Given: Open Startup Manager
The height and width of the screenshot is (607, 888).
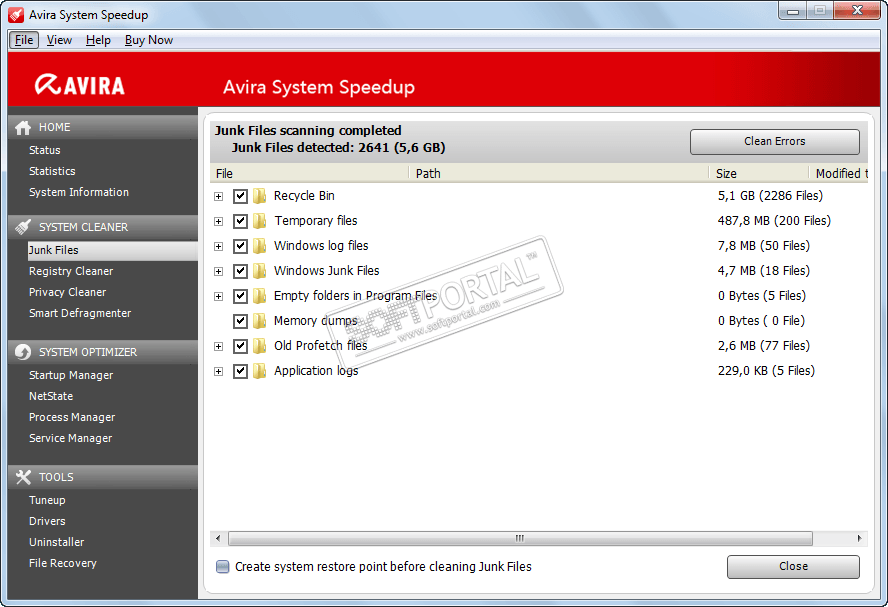Looking at the screenshot, I should tap(71, 375).
